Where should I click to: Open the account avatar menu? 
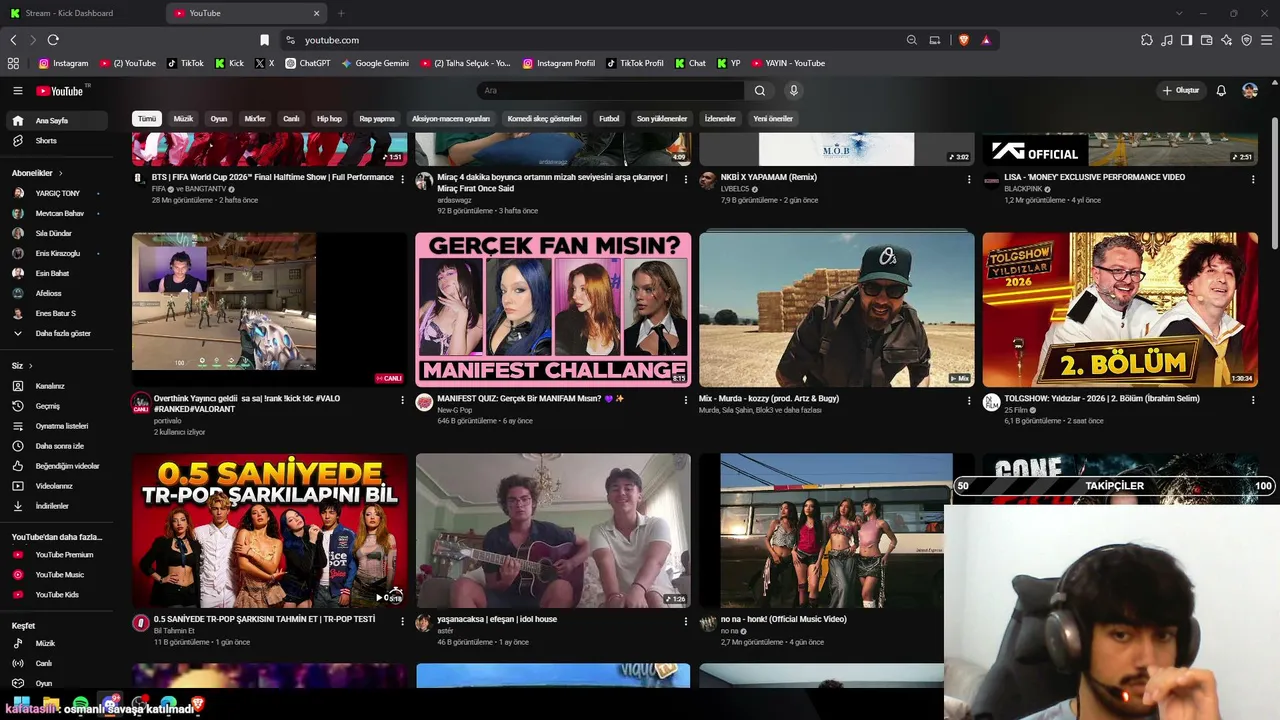[1250, 91]
